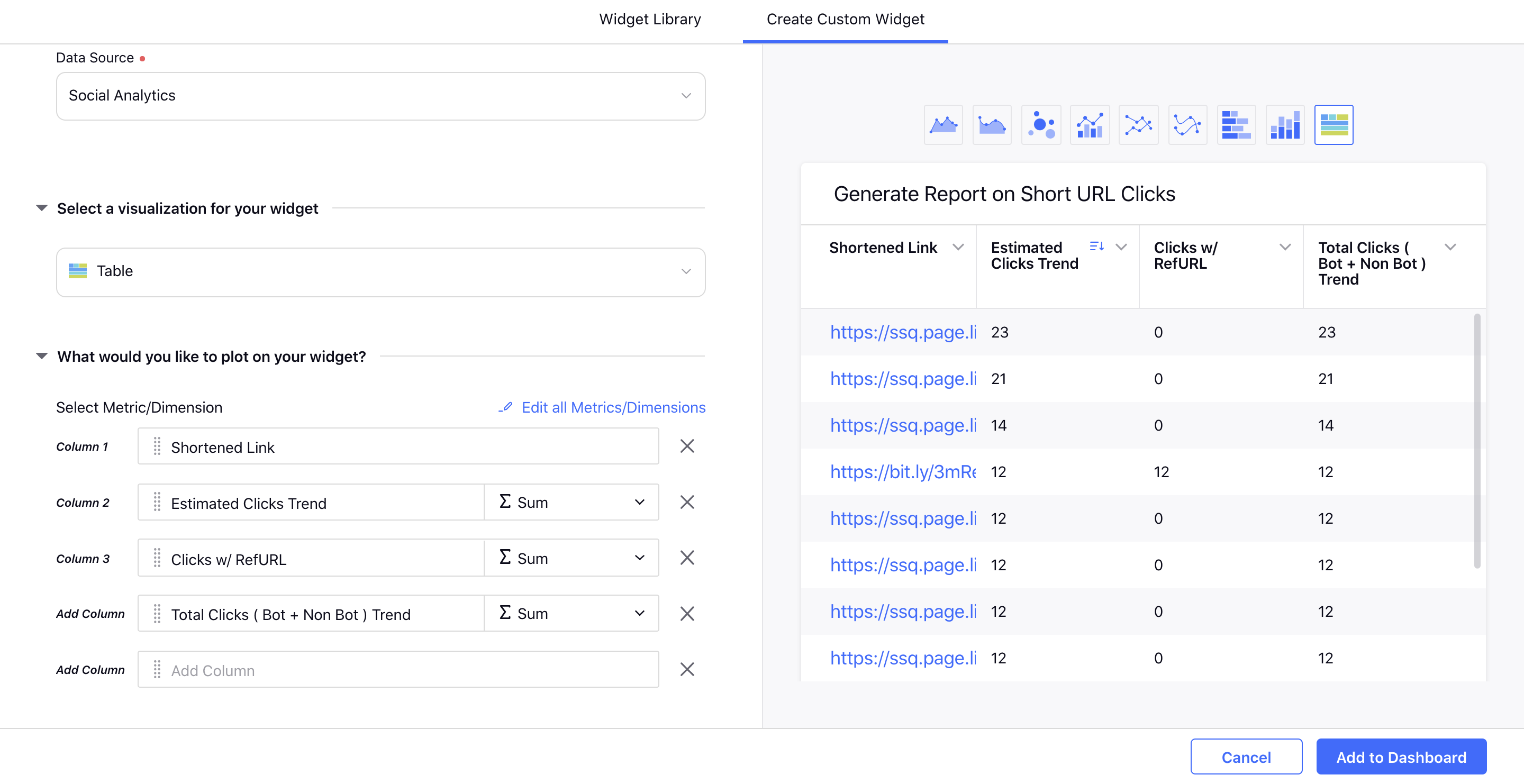The width and height of the screenshot is (1524, 784).
Task: Open the https://bit.ly/3mRe link
Action: tap(903, 472)
